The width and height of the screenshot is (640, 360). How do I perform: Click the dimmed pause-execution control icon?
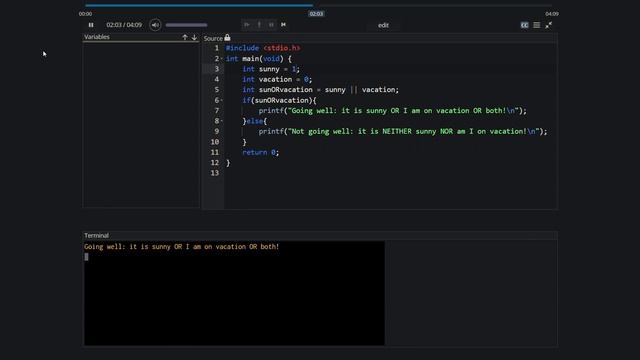271,25
